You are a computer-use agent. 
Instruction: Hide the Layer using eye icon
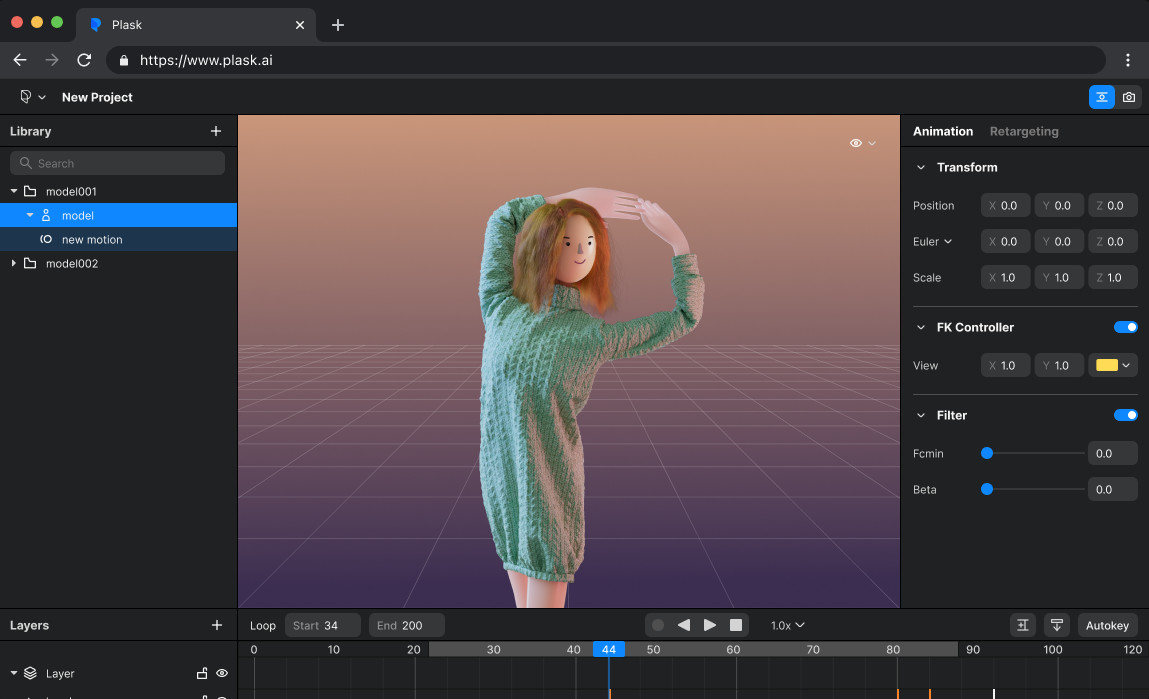point(222,673)
